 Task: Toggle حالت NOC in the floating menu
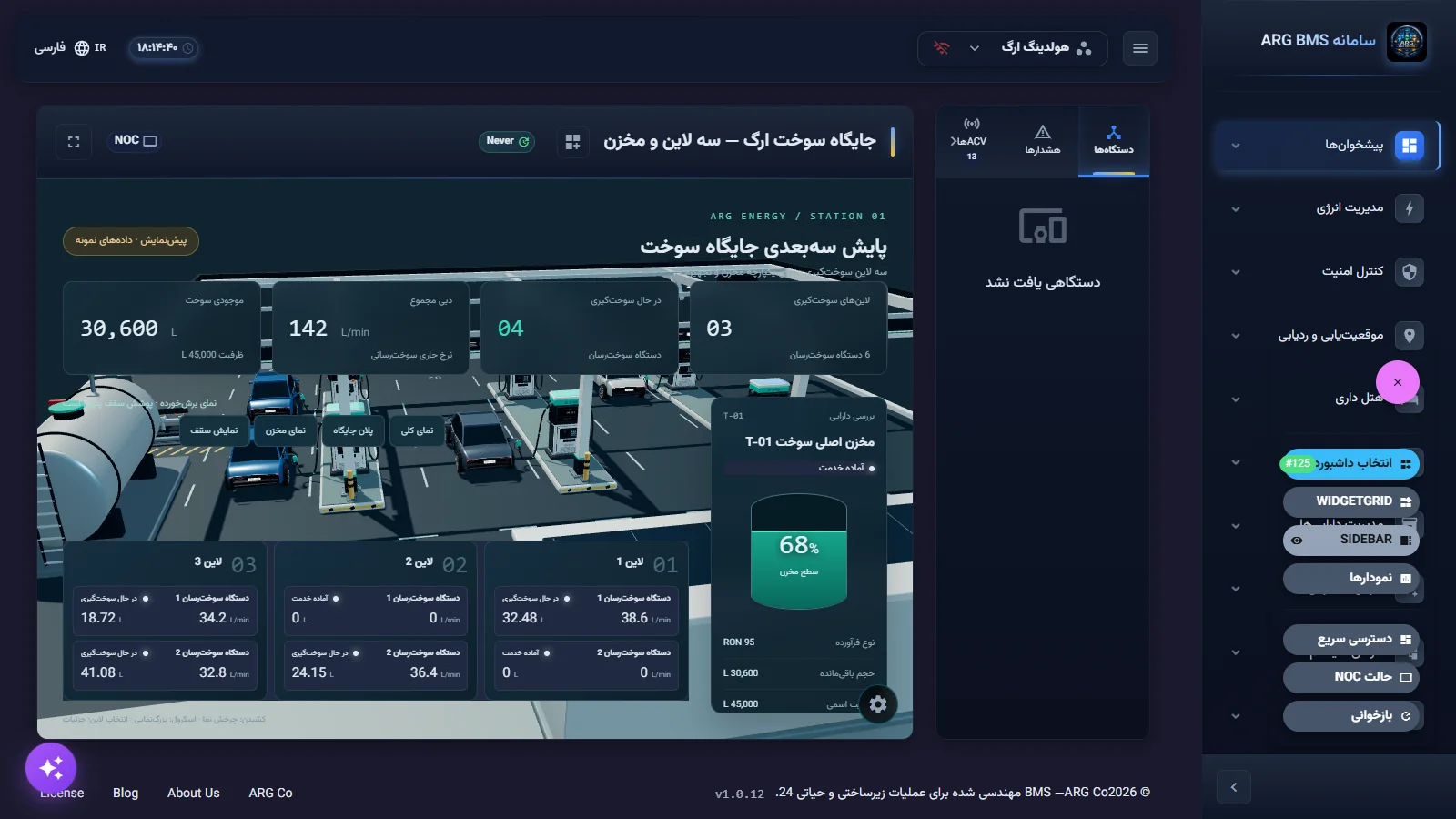pyautogui.click(x=1351, y=677)
